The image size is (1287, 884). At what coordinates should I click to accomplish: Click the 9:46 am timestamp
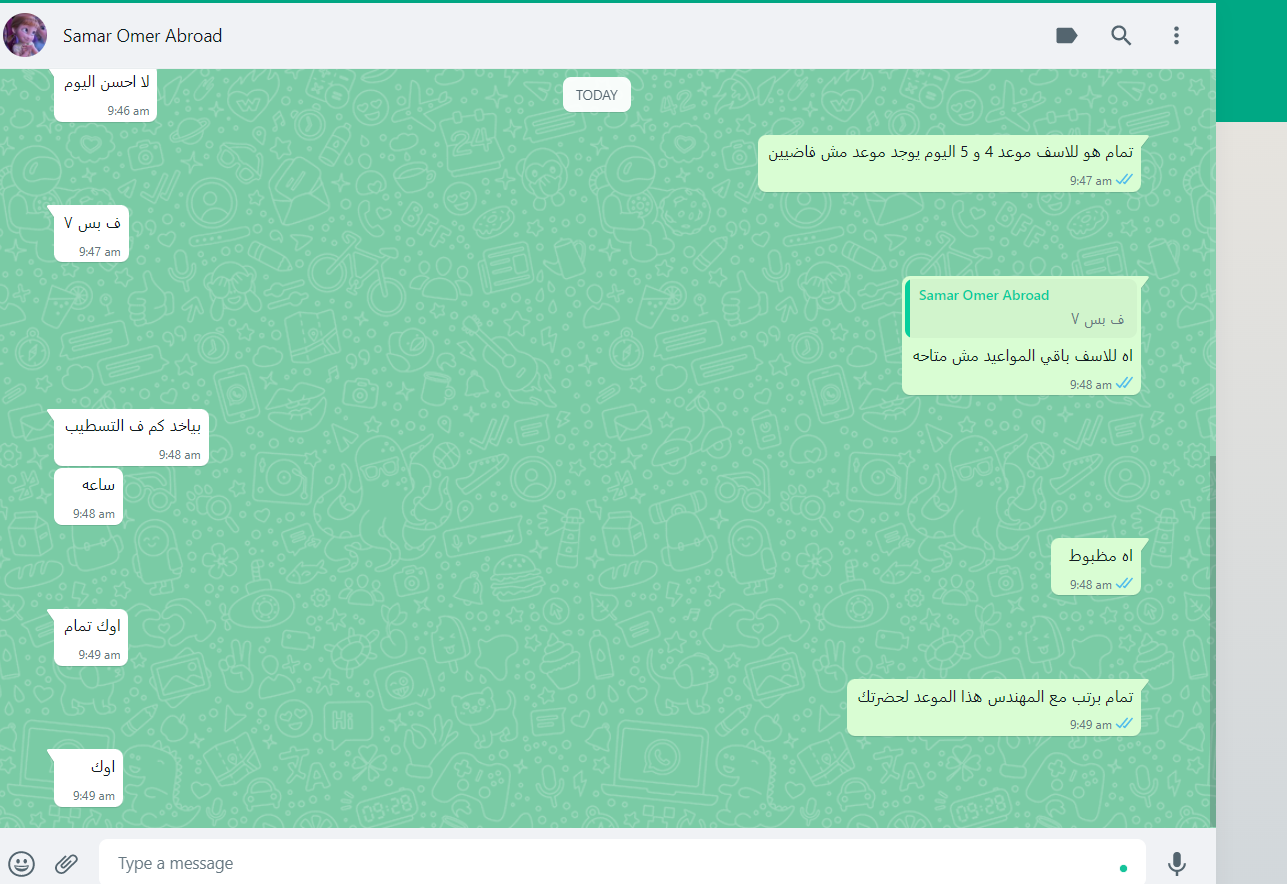[129, 111]
